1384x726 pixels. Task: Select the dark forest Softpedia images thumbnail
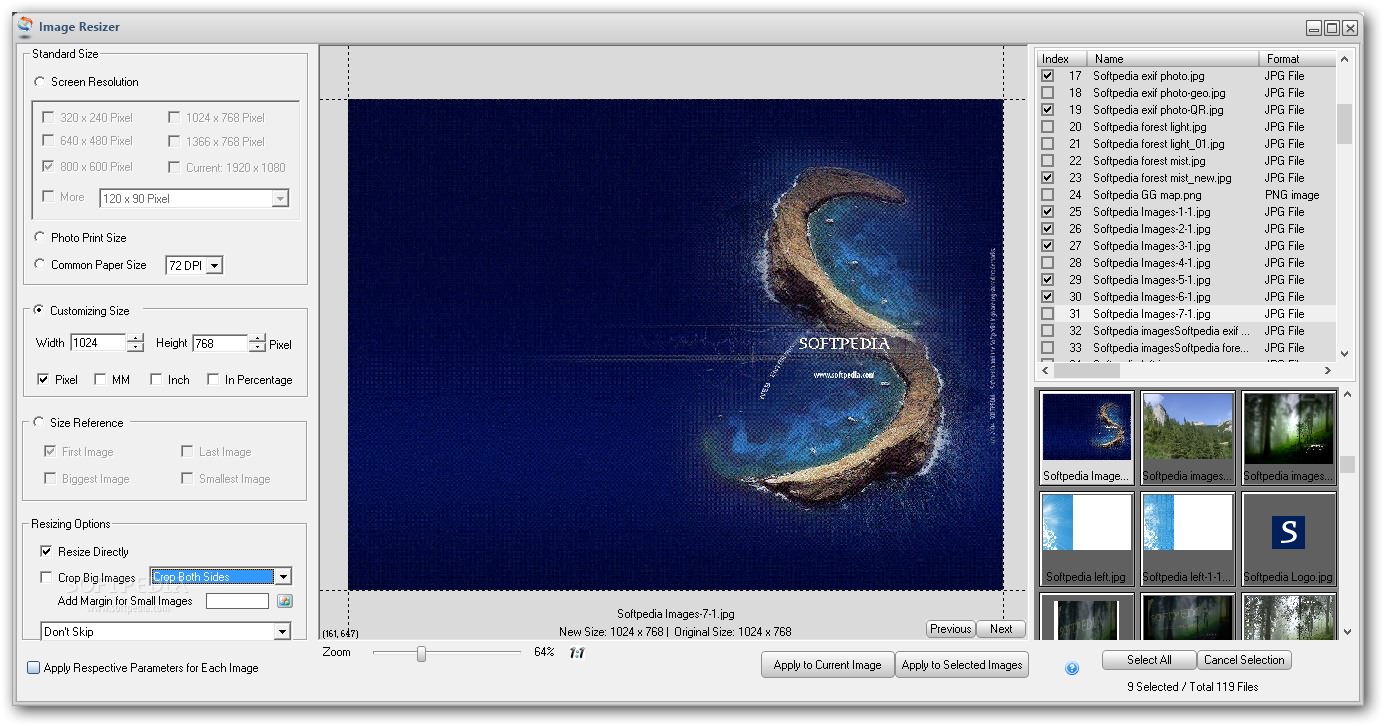pos(1289,437)
